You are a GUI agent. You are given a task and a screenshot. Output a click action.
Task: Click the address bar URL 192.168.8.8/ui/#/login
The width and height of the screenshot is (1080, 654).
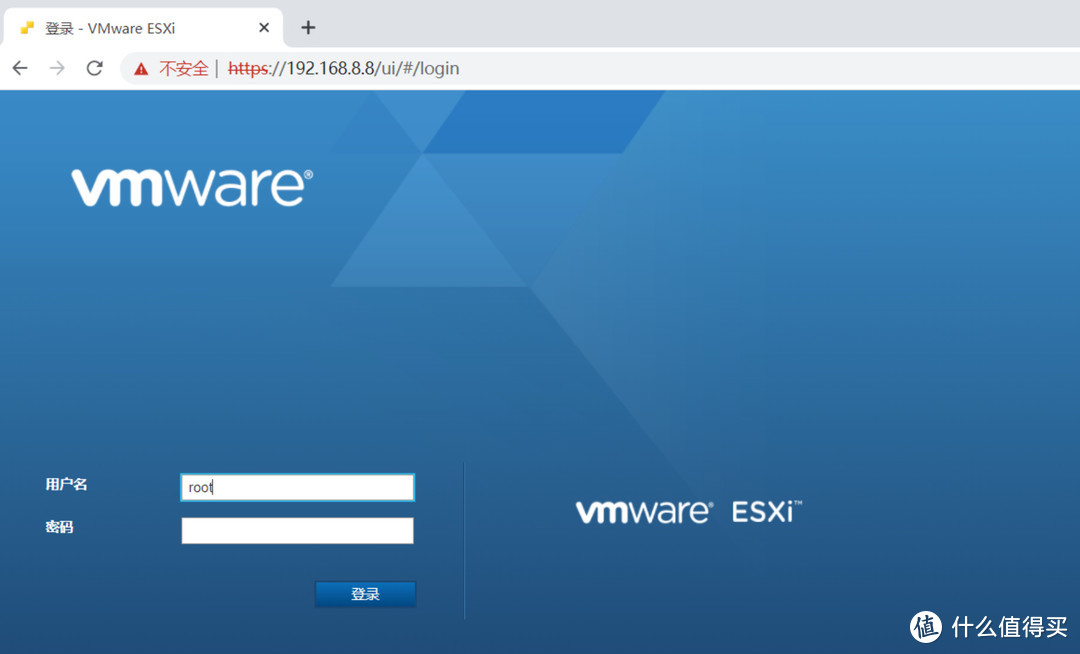[344, 68]
